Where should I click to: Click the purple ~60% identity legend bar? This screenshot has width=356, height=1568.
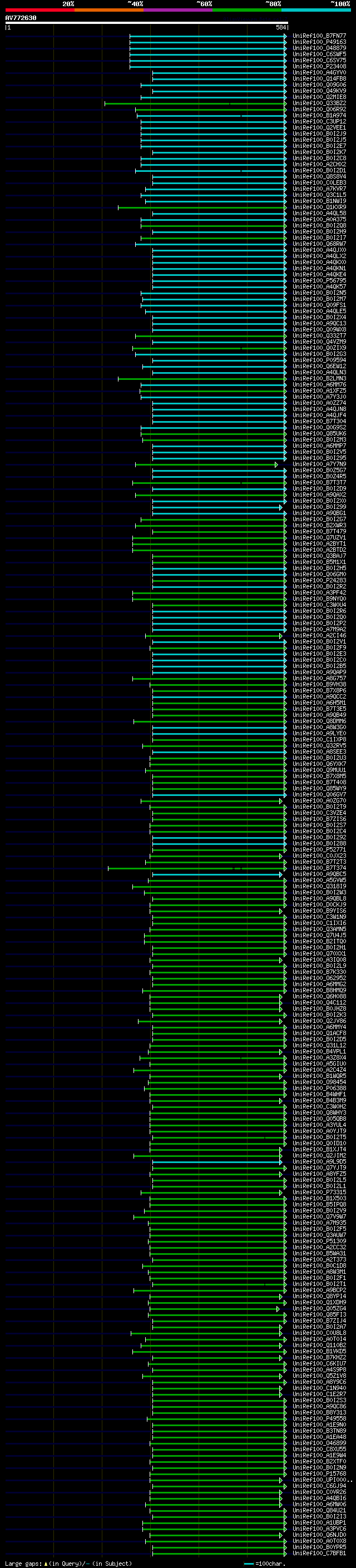point(177,10)
